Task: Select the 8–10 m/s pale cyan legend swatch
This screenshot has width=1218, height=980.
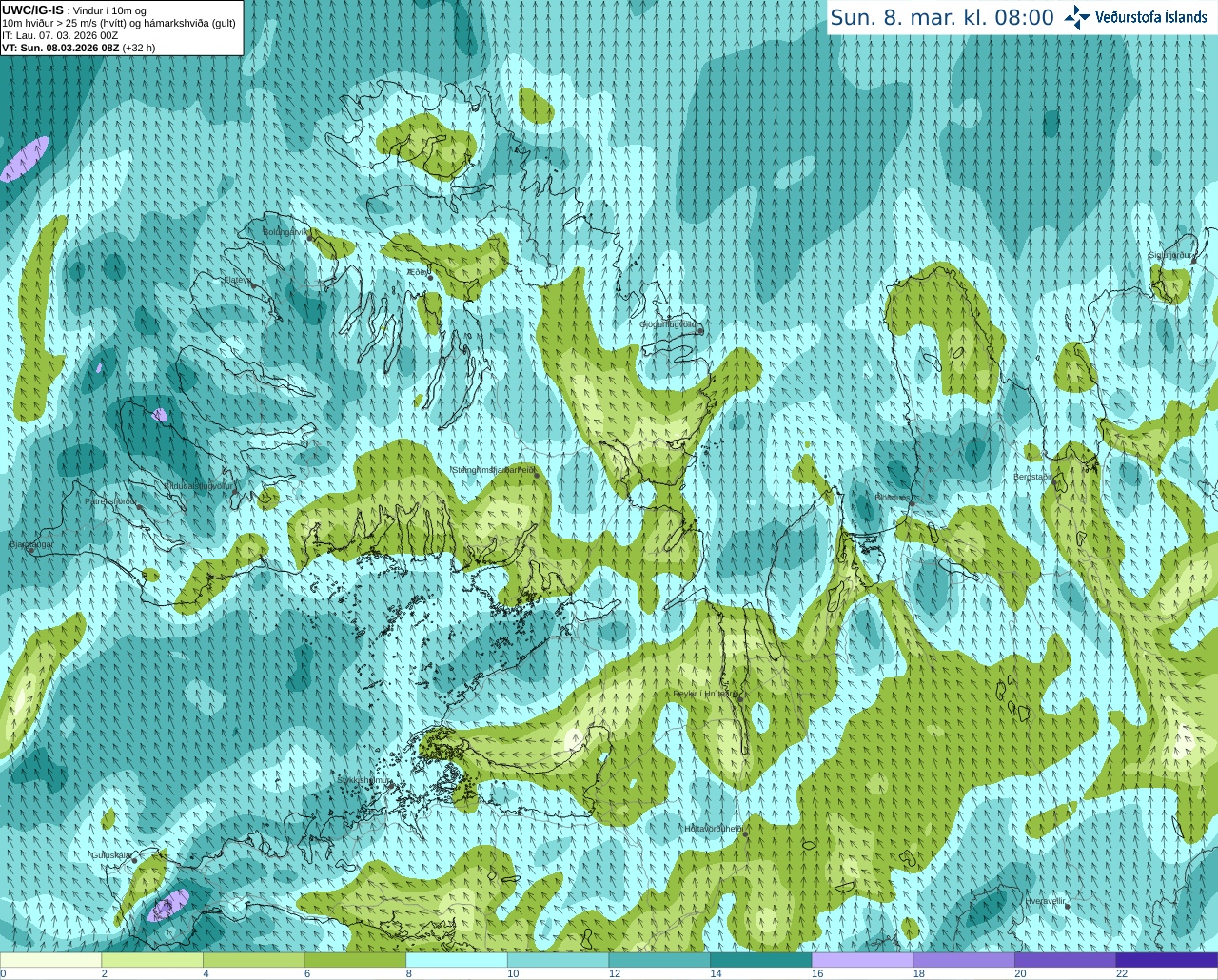Action: click(457, 960)
